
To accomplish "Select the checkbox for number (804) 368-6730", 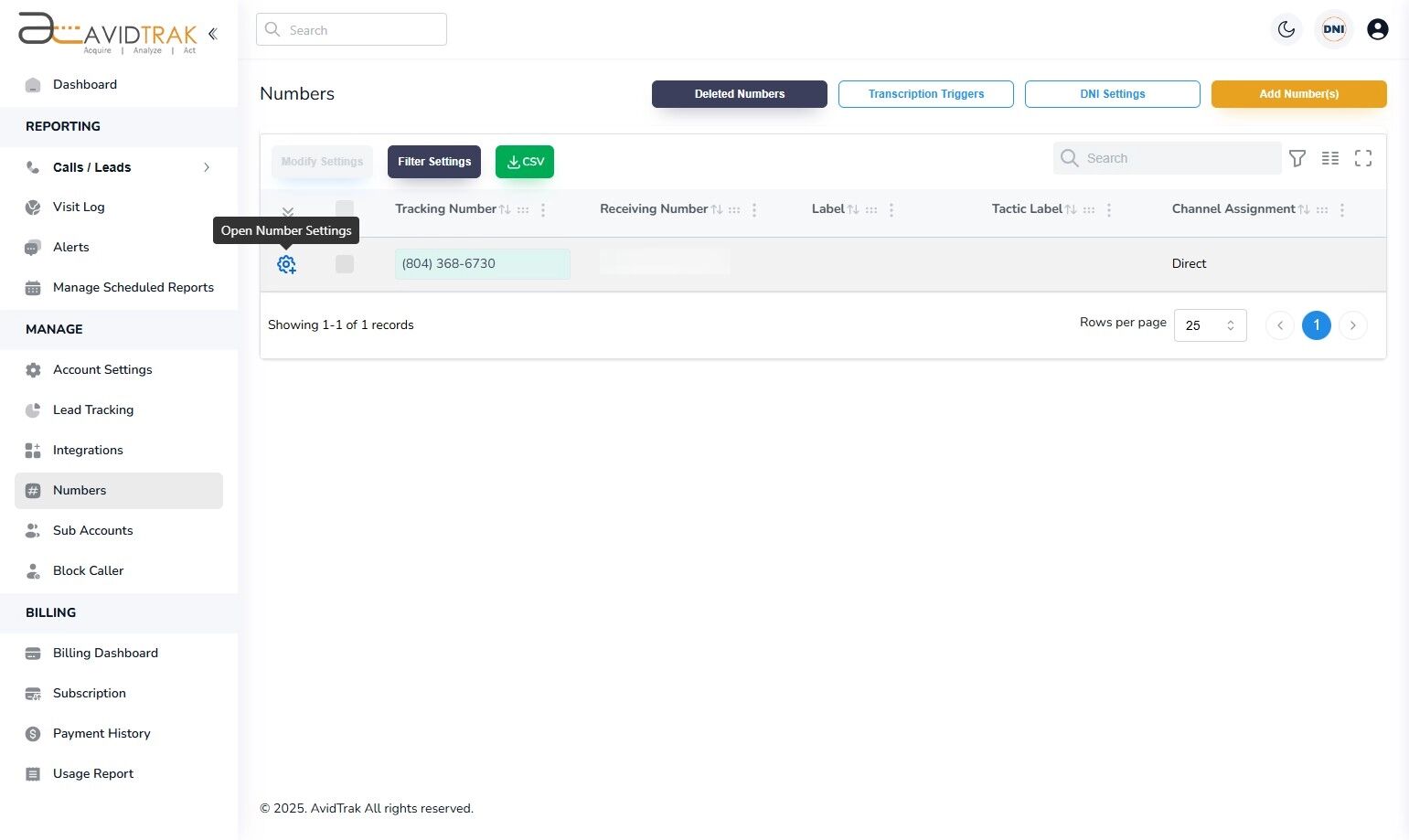I will tap(345, 264).
